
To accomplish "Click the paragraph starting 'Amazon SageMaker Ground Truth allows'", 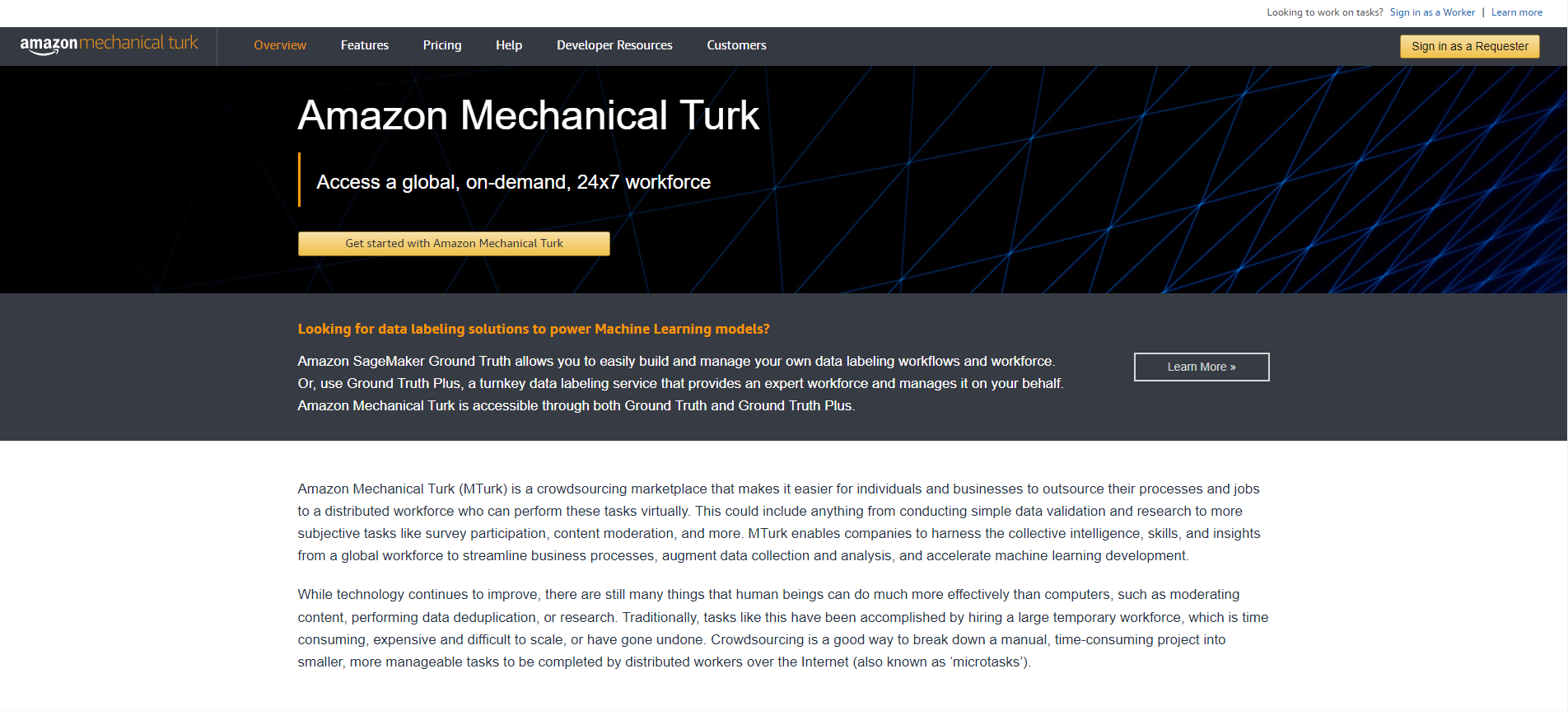I will point(680,383).
